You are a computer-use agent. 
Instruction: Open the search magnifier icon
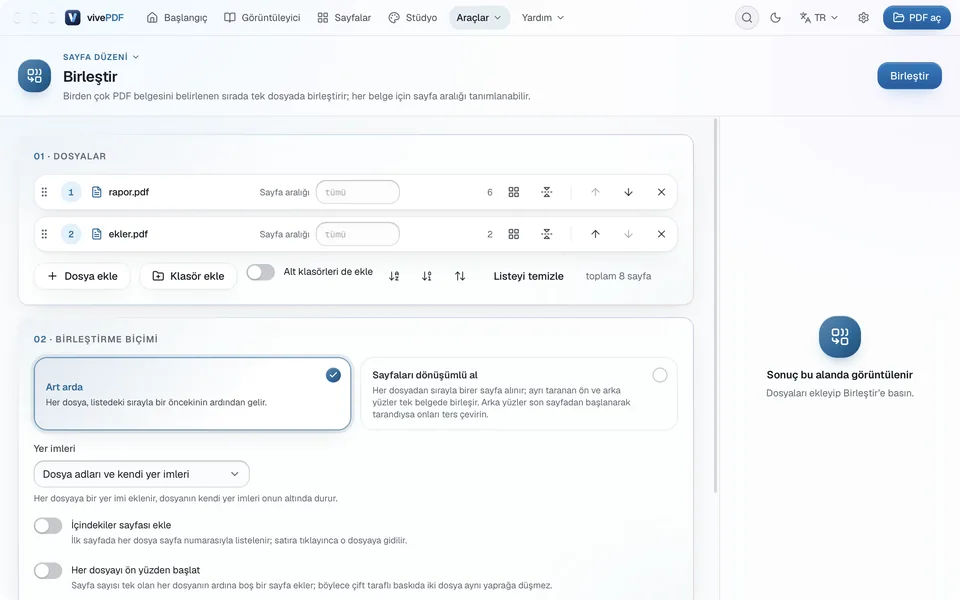coord(746,18)
